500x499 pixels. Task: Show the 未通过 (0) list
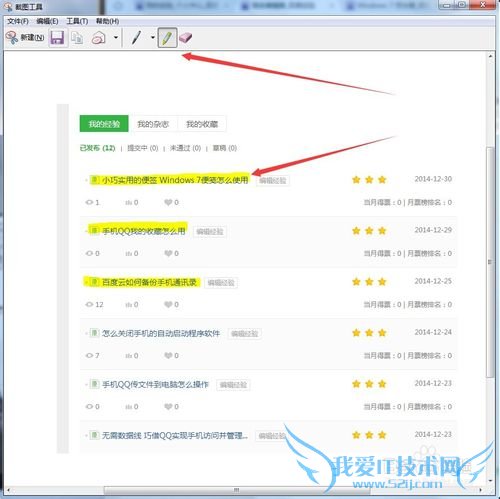click(x=185, y=148)
